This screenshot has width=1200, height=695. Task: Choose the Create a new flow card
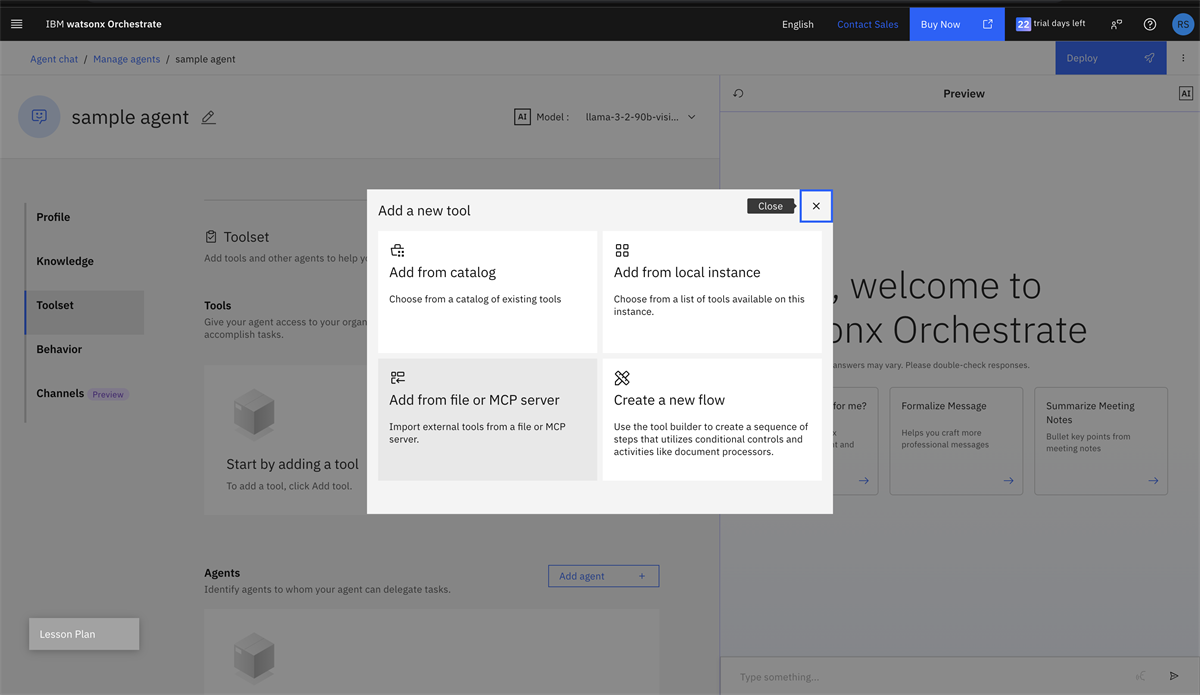(x=712, y=420)
